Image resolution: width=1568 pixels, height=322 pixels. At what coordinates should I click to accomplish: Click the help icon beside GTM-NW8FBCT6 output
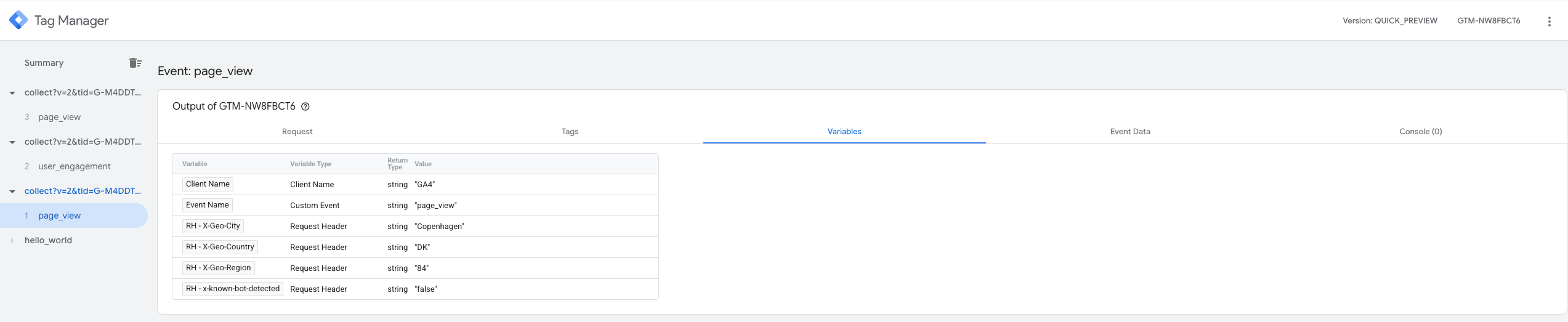click(305, 107)
